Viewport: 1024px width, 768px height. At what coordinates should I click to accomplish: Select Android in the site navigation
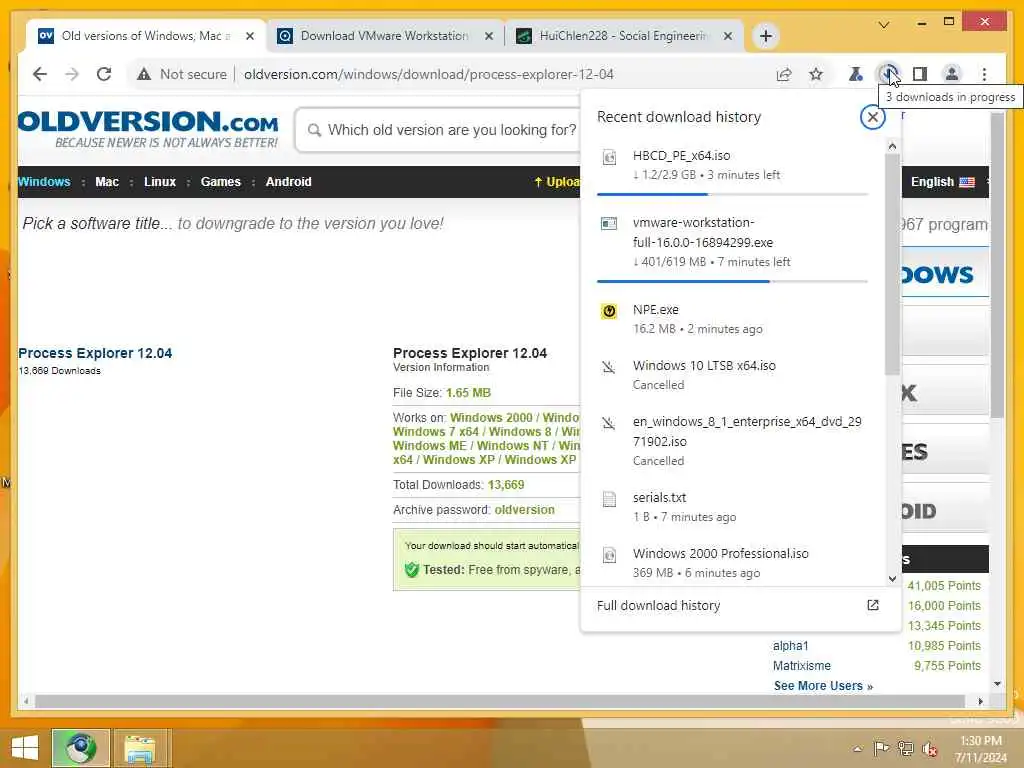coord(288,182)
